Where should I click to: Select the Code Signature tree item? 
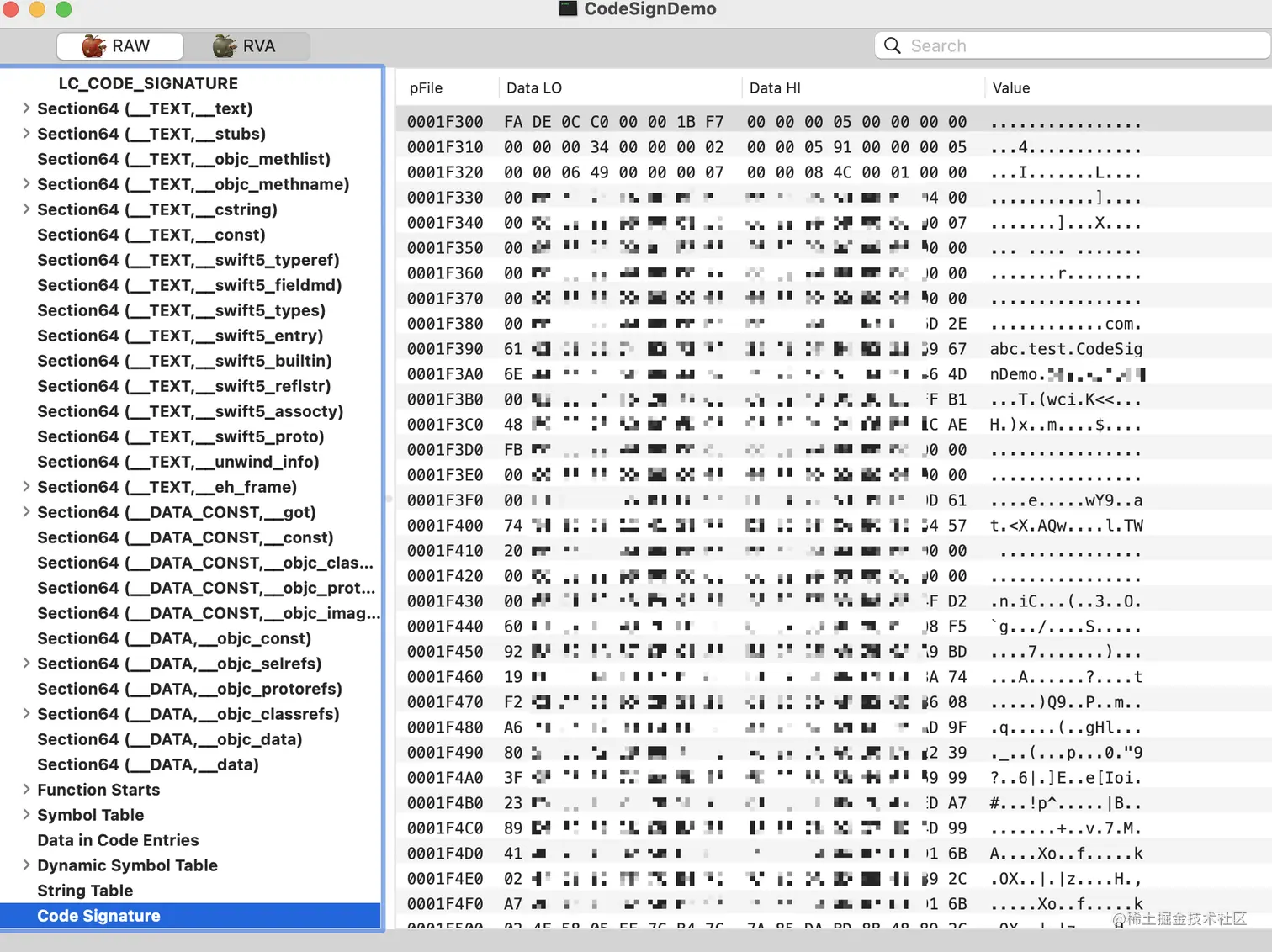(x=190, y=916)
